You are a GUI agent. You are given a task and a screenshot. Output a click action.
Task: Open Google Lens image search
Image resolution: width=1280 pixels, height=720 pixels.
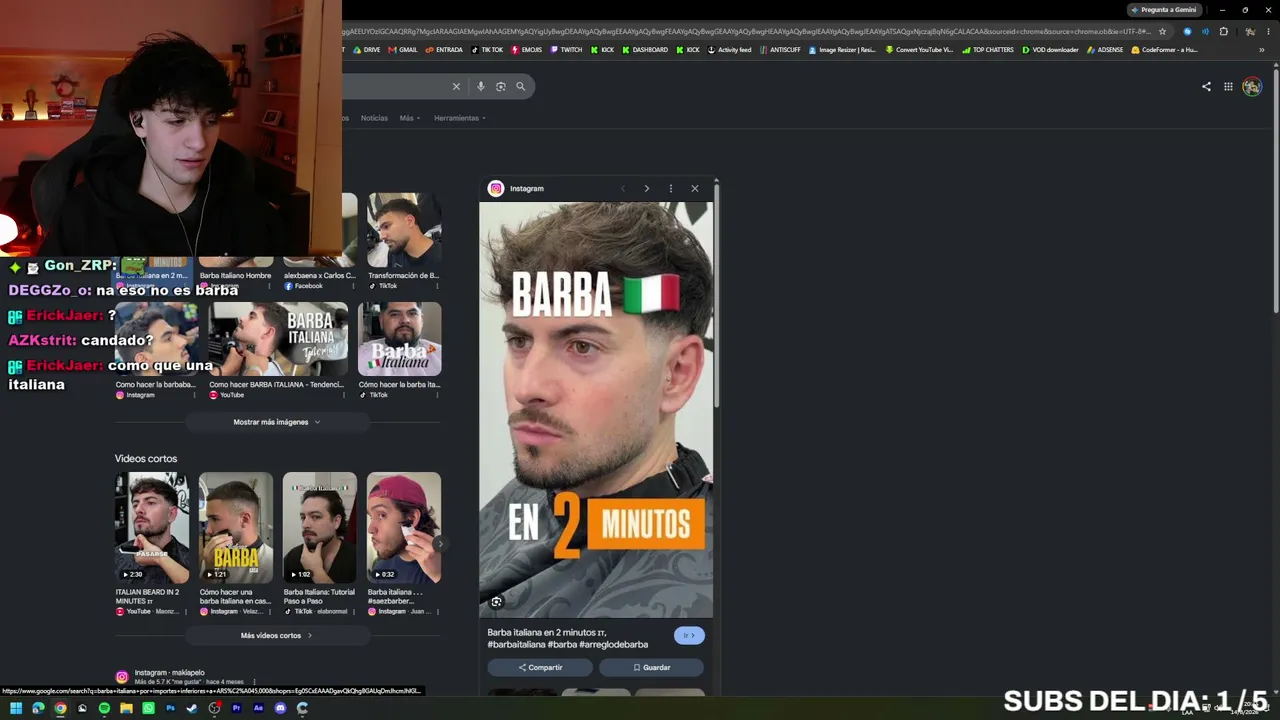point(500,86)
